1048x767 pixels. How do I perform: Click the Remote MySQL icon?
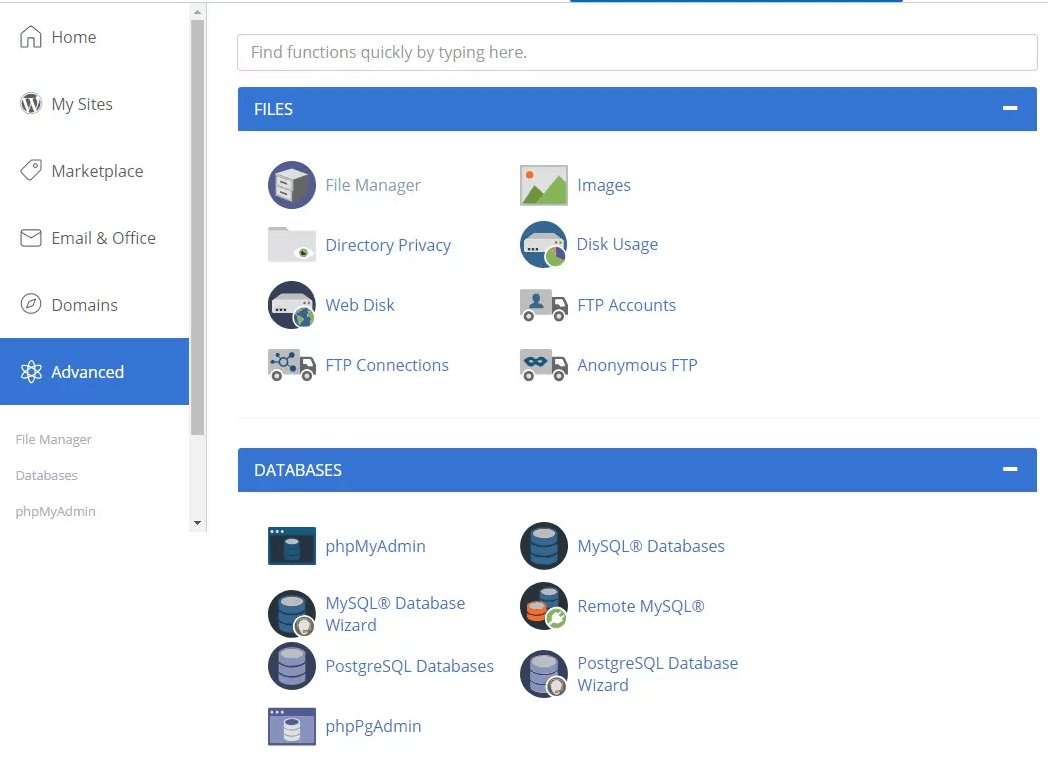point(543,606)
